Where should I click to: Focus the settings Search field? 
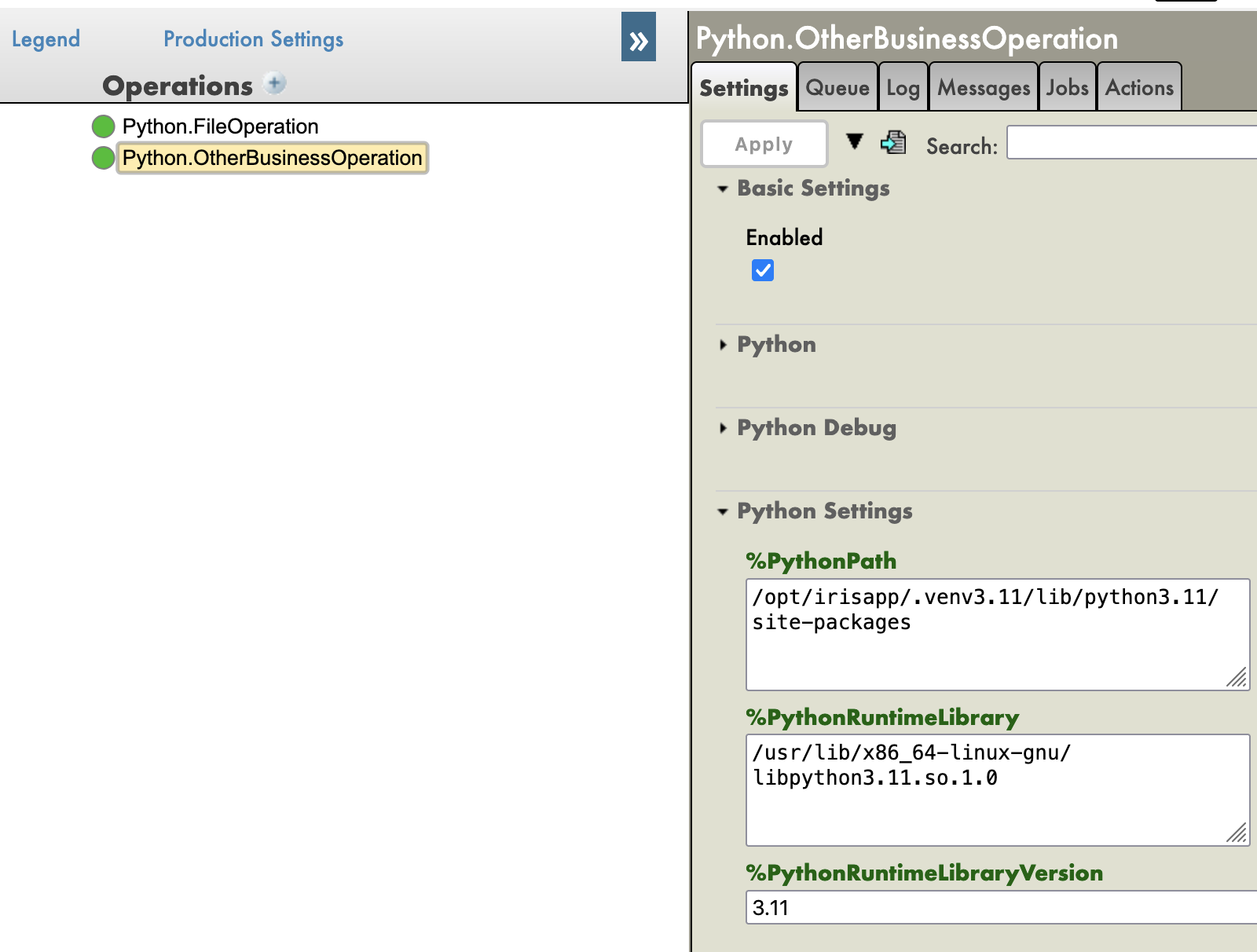[1132, 142]
